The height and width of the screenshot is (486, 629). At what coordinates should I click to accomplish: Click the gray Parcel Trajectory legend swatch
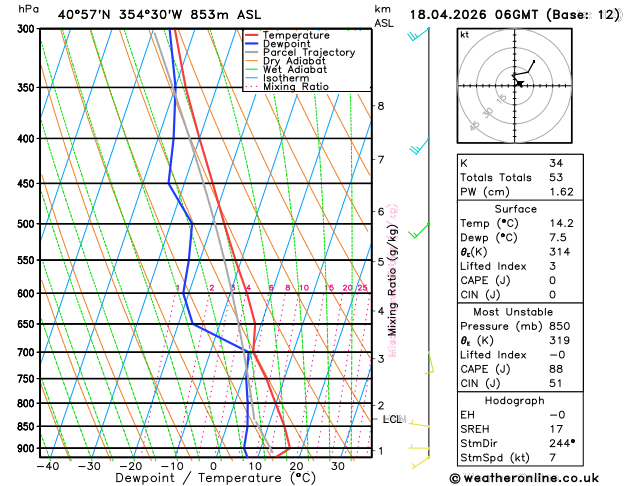click(x=252, y=53)
